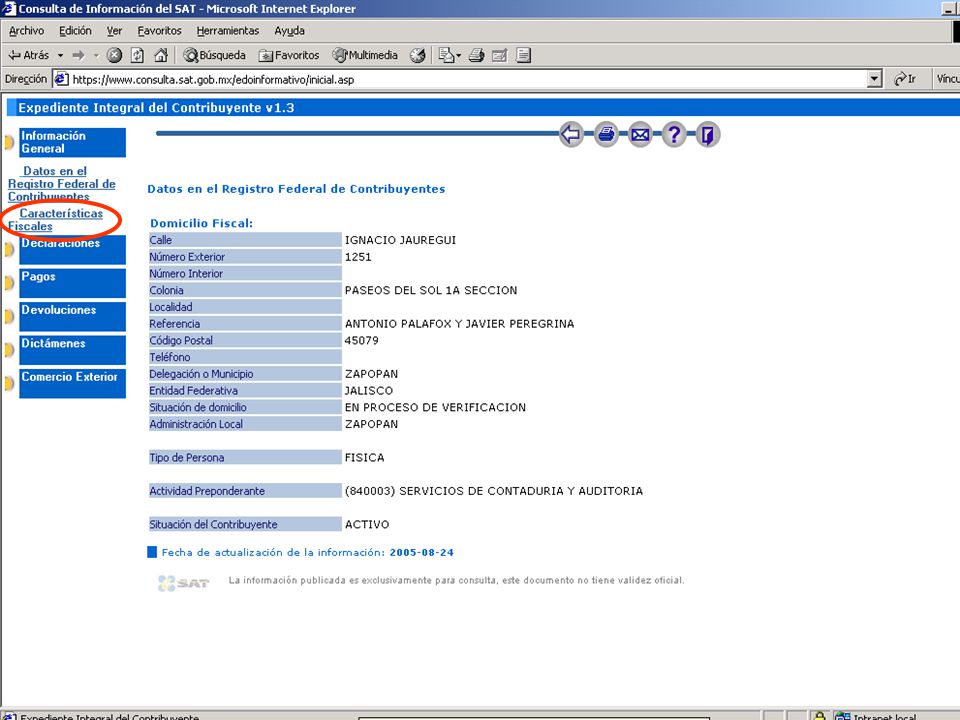Expand the address bar dropdown
960x720 pixels.
click(875, 79)
